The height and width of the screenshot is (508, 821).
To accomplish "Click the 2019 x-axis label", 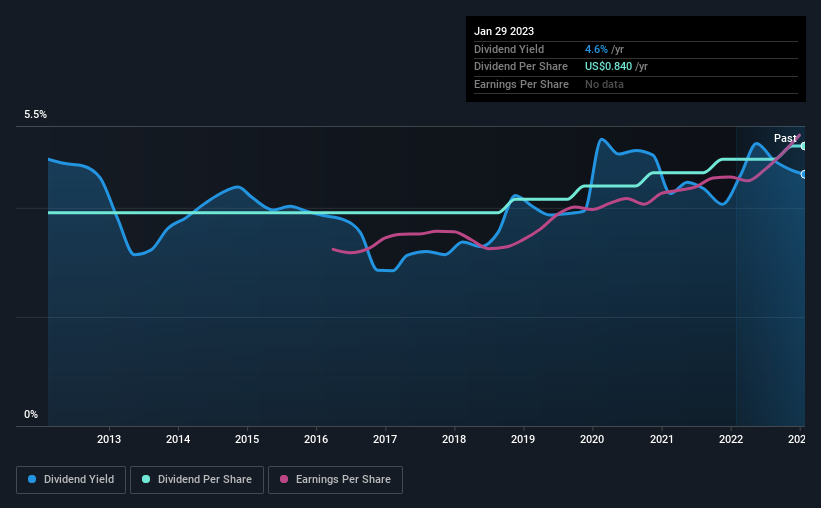I will [523, 439].
